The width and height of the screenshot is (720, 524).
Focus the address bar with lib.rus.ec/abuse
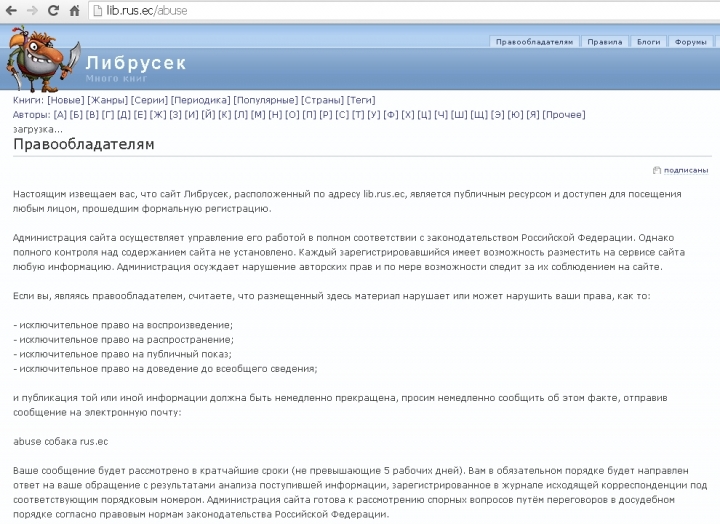[404, 11]
